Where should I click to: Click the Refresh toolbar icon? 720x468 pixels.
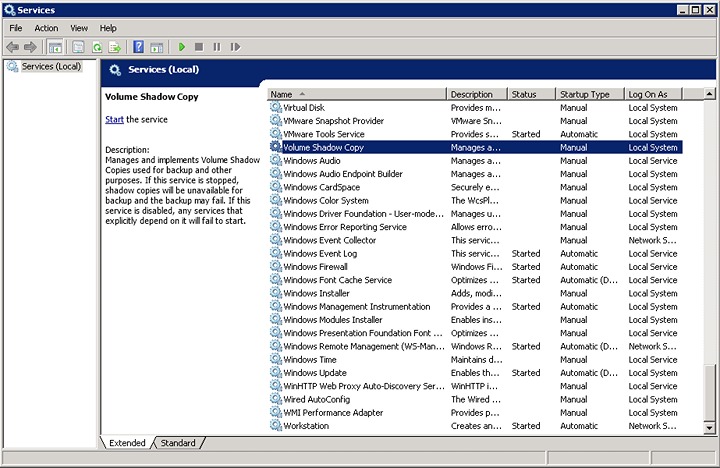(97, 47)
